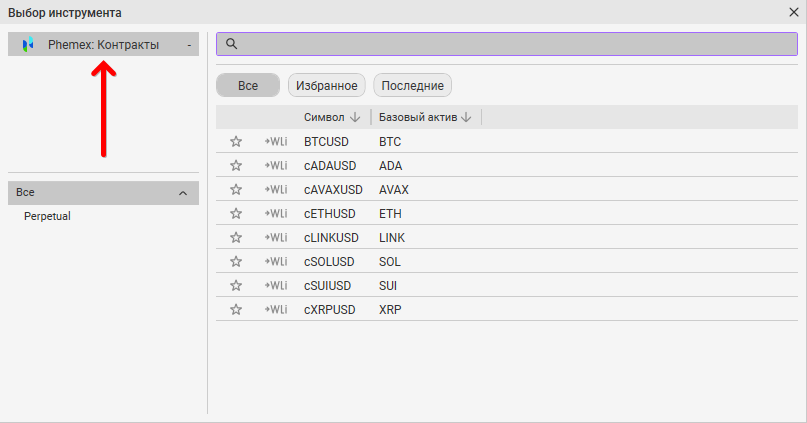Click +WLi icon for cXRPUSD
Screen dimensions: 807x423
pos(275,310)
